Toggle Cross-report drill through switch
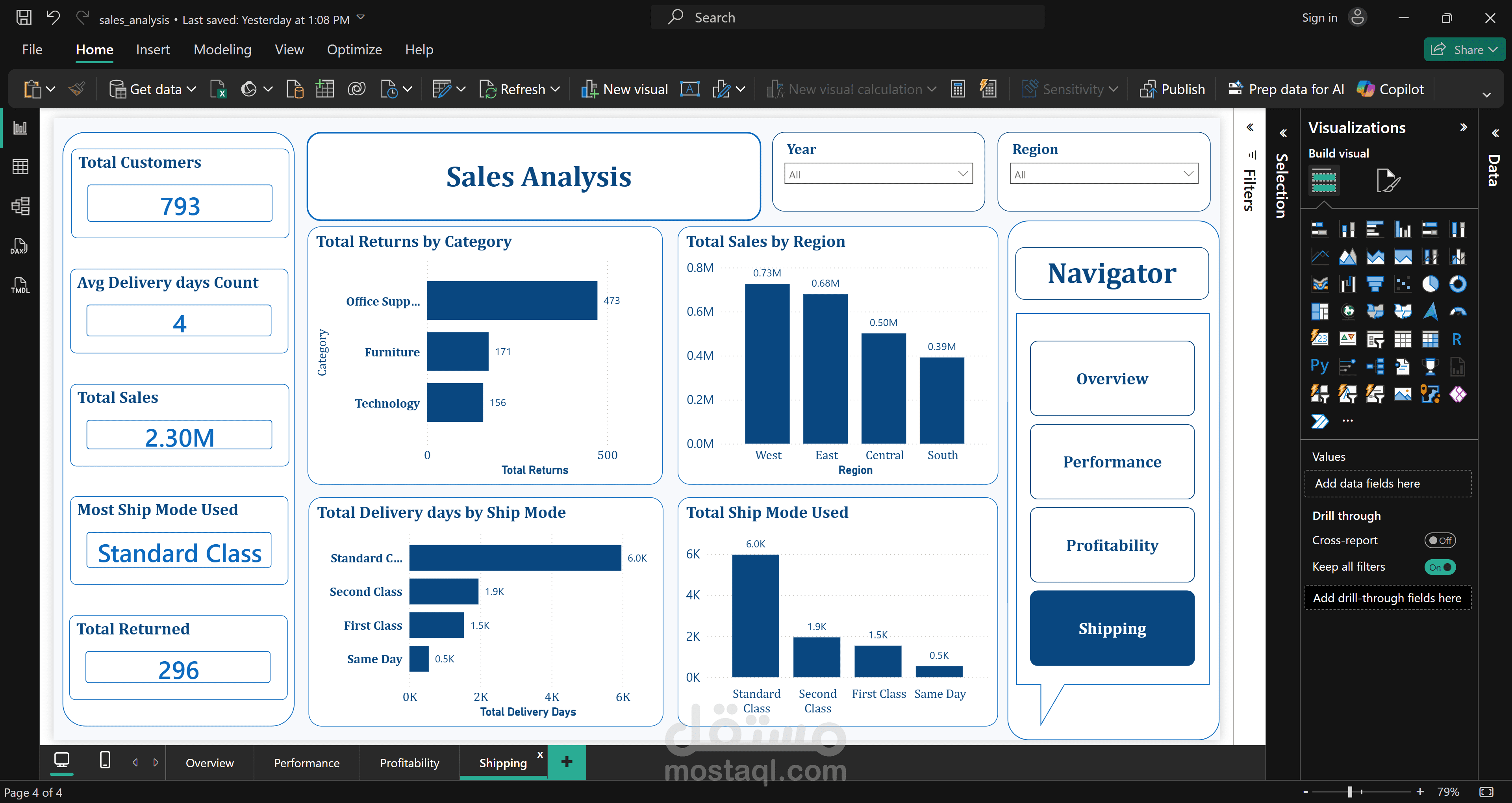The height and width of the screenshot is (803, 1512). point(1440,540)
